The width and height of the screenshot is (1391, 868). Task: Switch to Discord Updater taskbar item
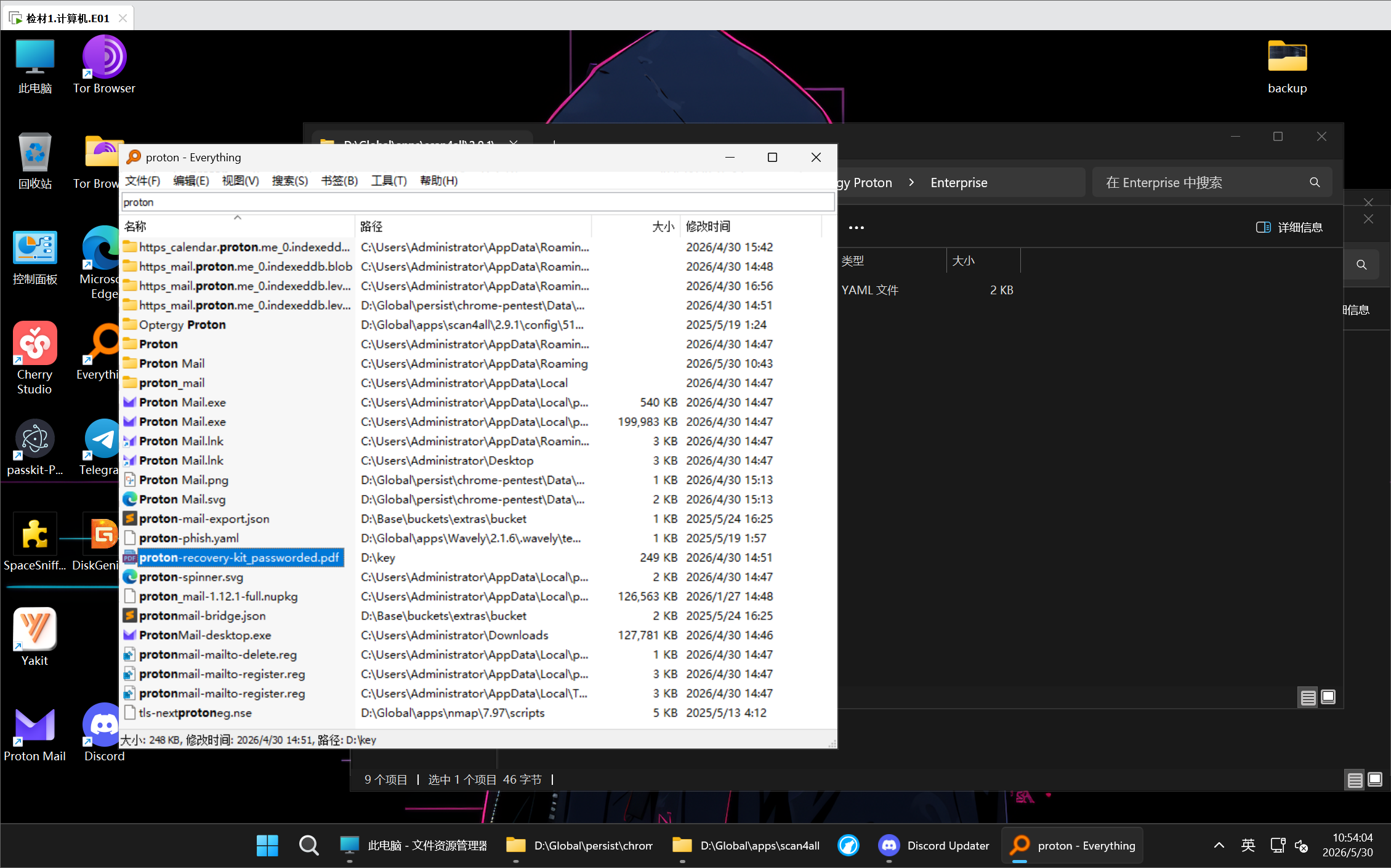[x=935, y=845]
